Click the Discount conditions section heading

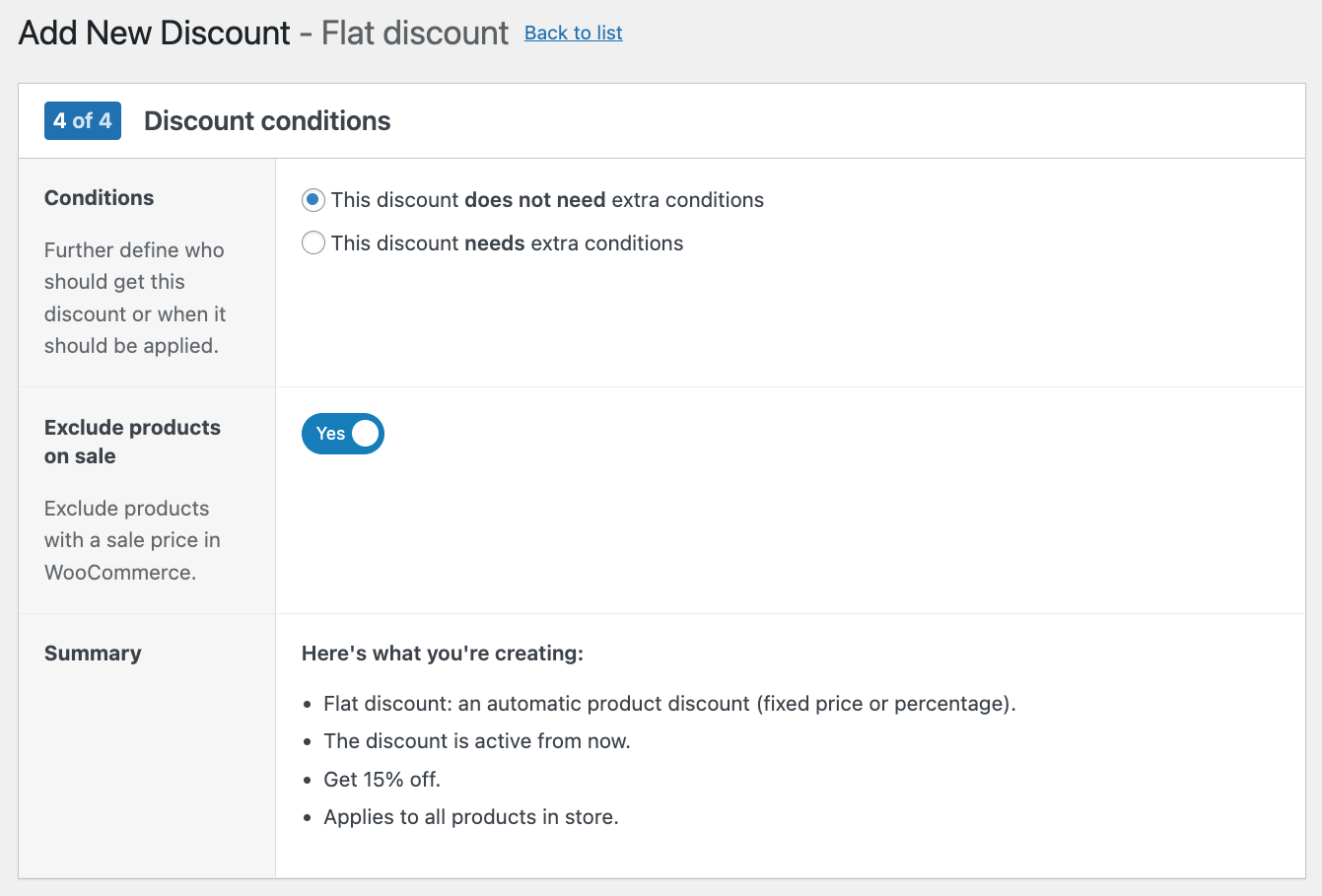[x=267, y=121]
